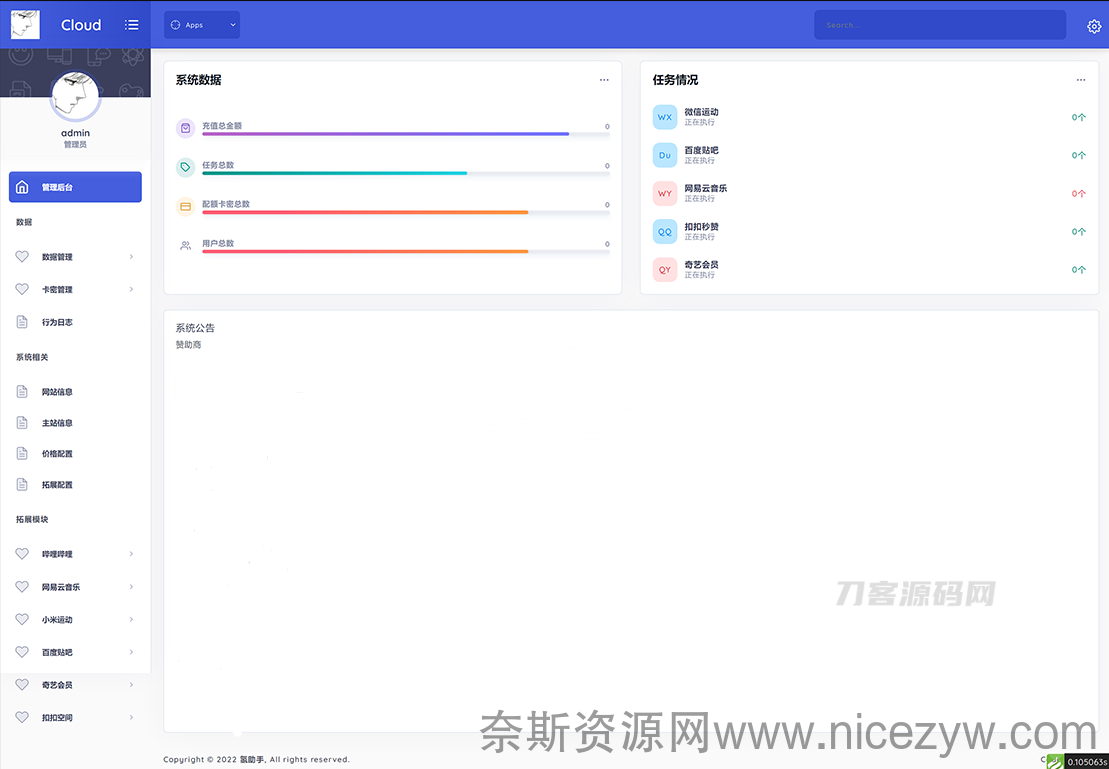
Task: Click heart icon beside 小米运动
Action: pyautogui.click(x=22, y=619)
